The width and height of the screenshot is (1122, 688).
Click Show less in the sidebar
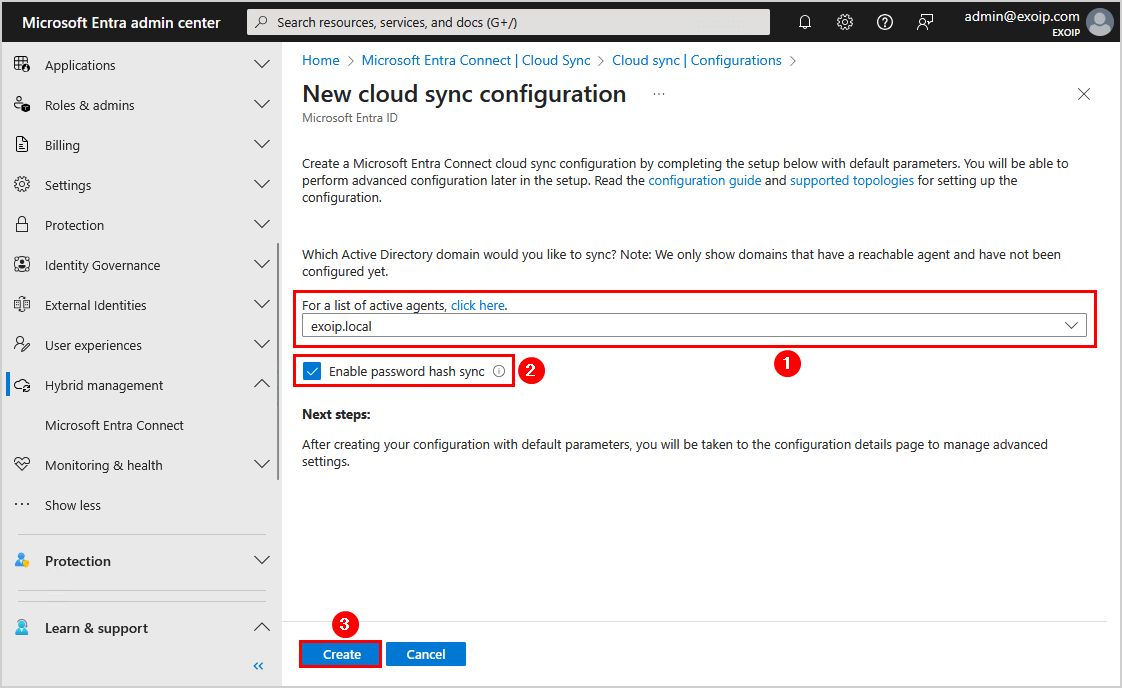click(x=72, y=505)
